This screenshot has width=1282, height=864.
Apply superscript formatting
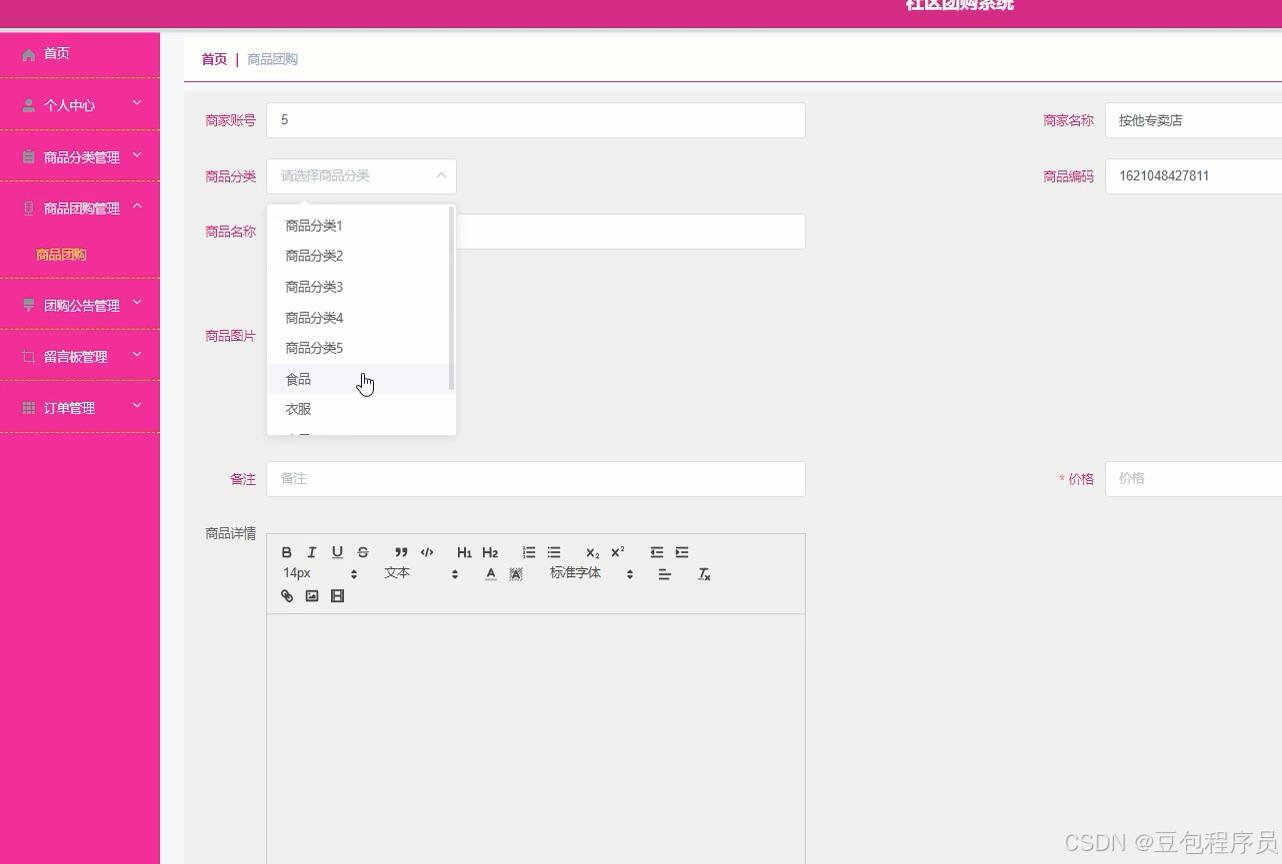click(618, 552)
